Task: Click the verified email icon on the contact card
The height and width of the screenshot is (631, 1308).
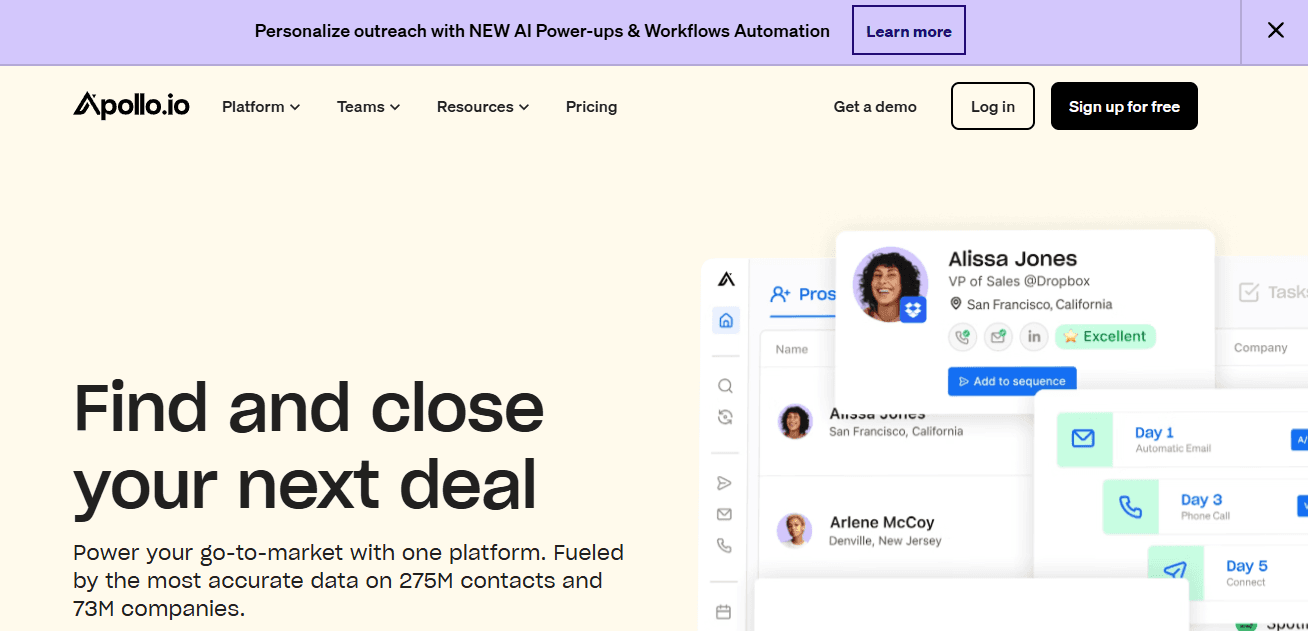Action: [998, 337]
